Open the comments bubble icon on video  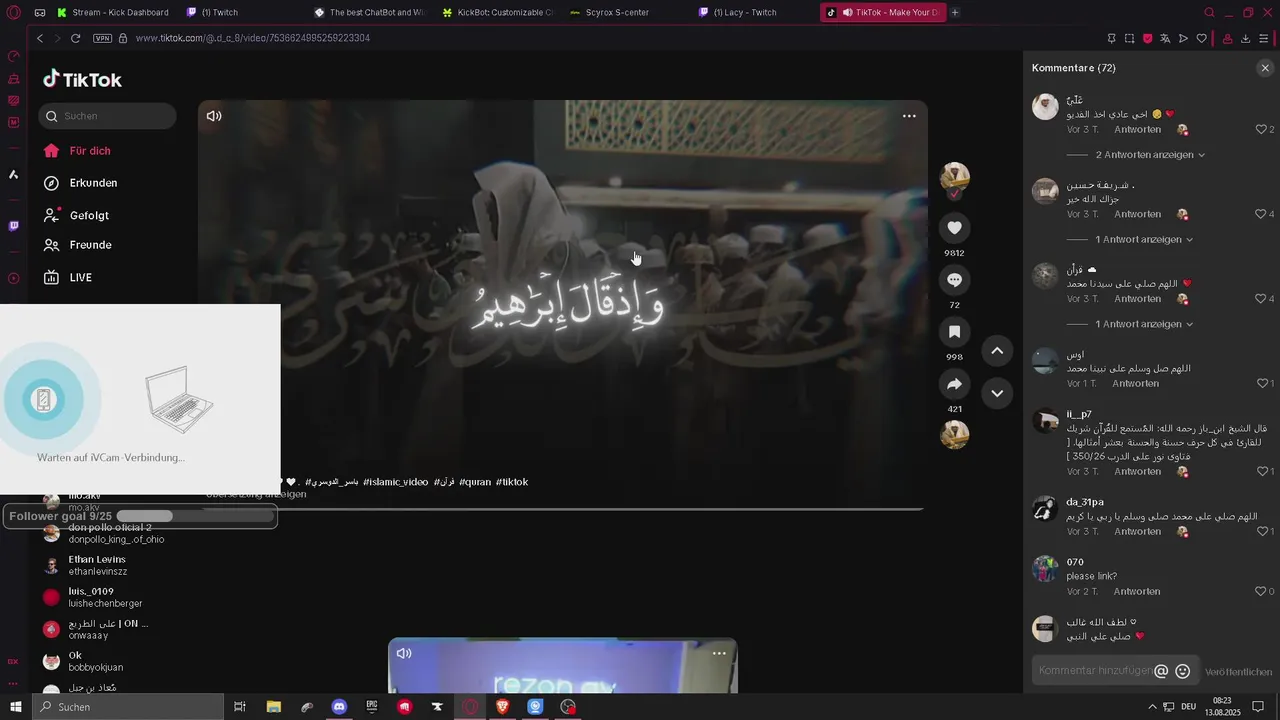point(954,280)
